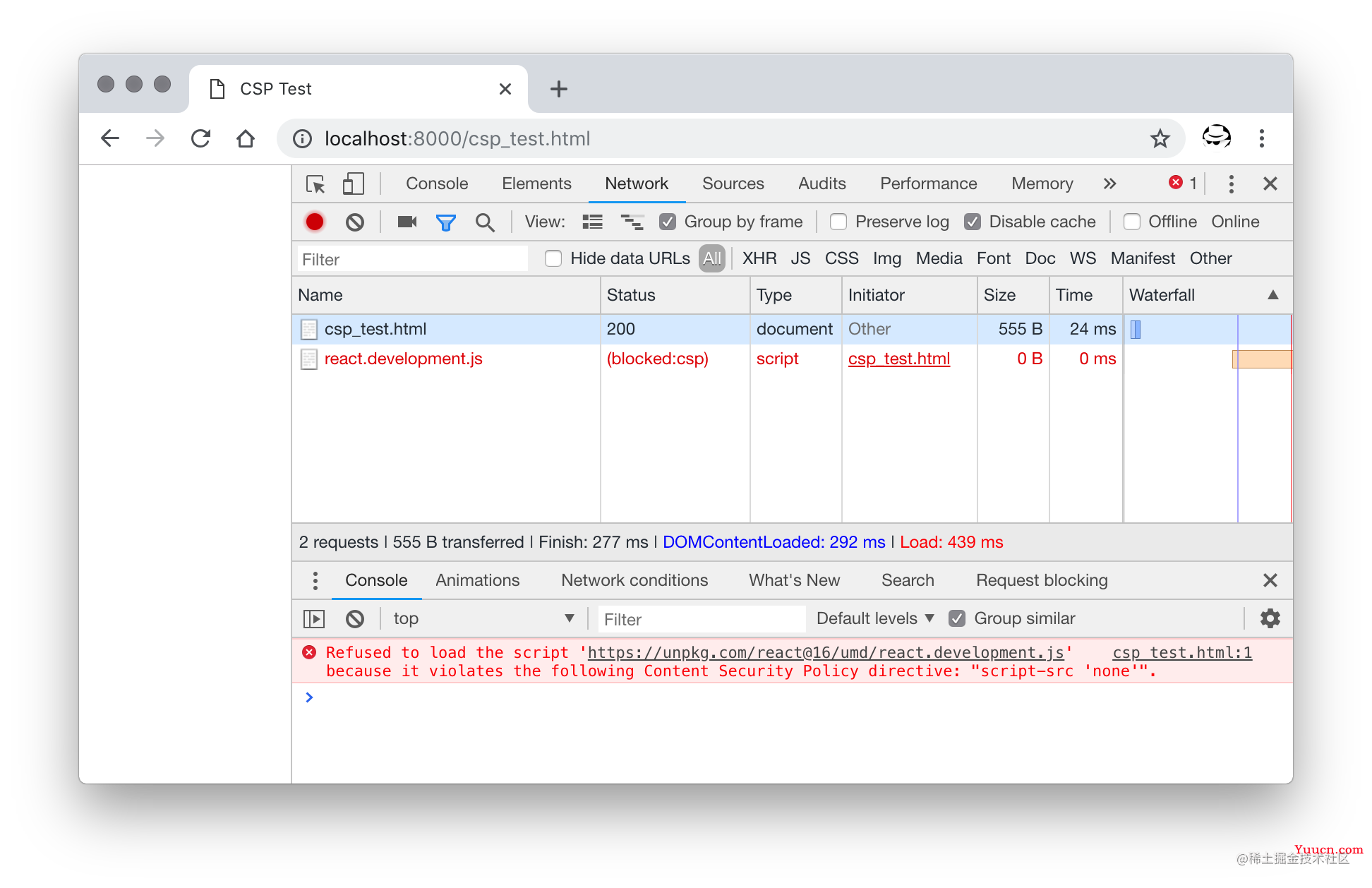
Task: Sort requests by Status column
Action: (x=675, y=295)
